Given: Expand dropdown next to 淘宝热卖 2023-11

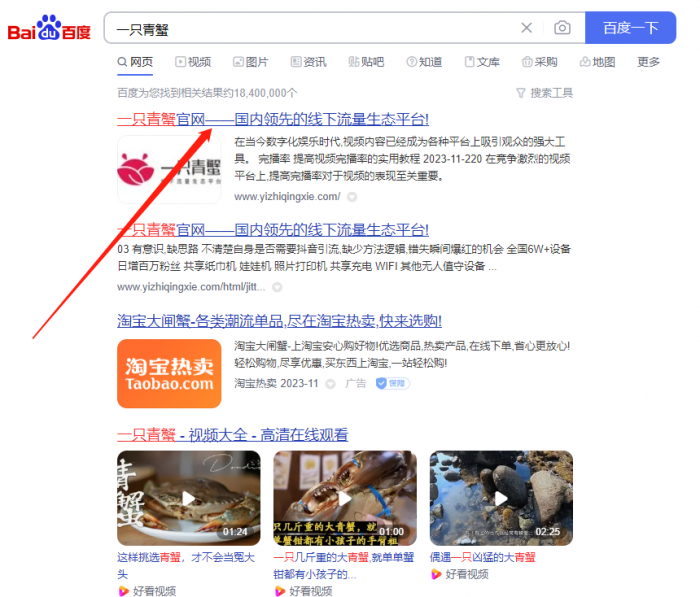Looking at the screenshot, I should [330, 384].
